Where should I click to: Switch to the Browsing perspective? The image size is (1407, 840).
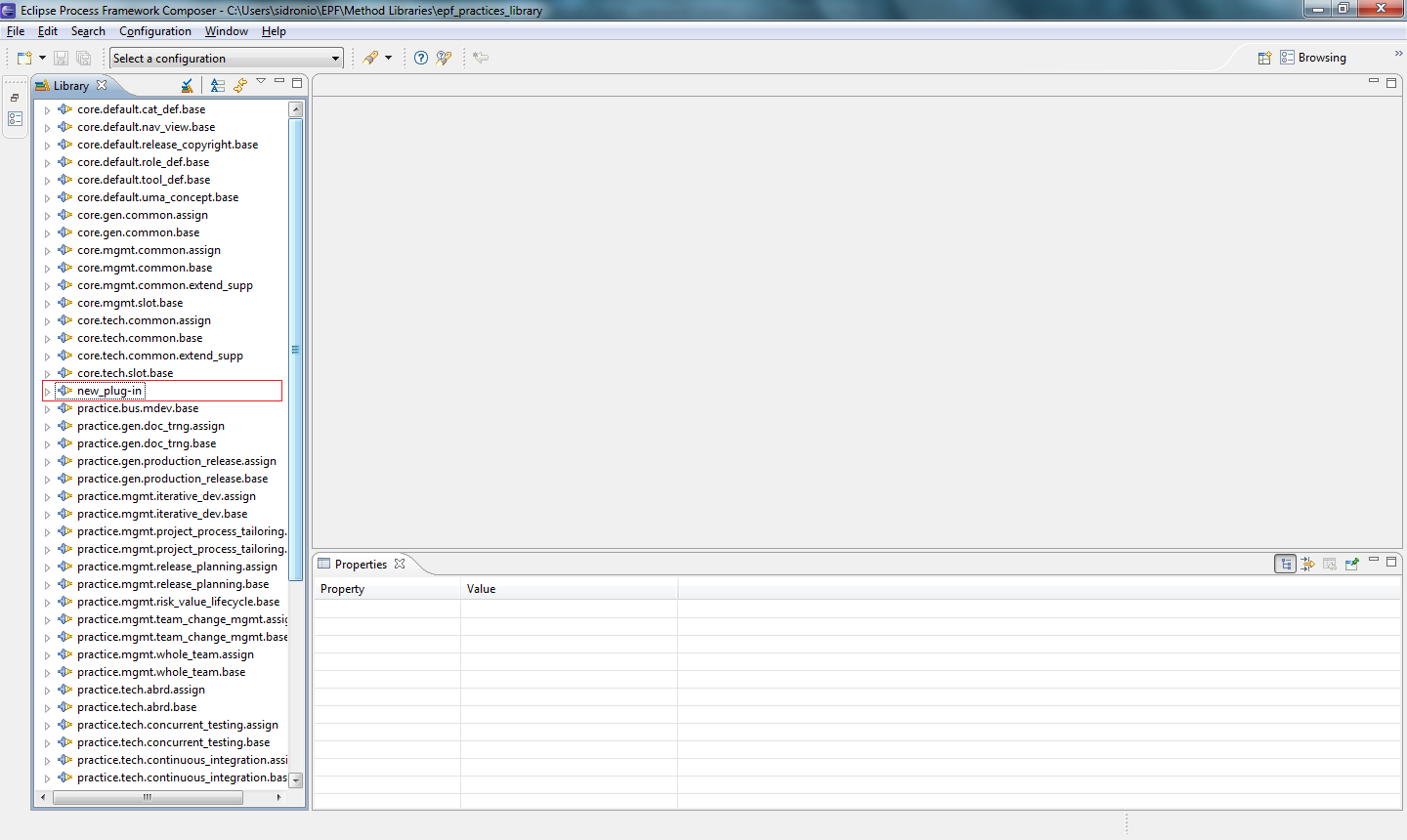1313,58
